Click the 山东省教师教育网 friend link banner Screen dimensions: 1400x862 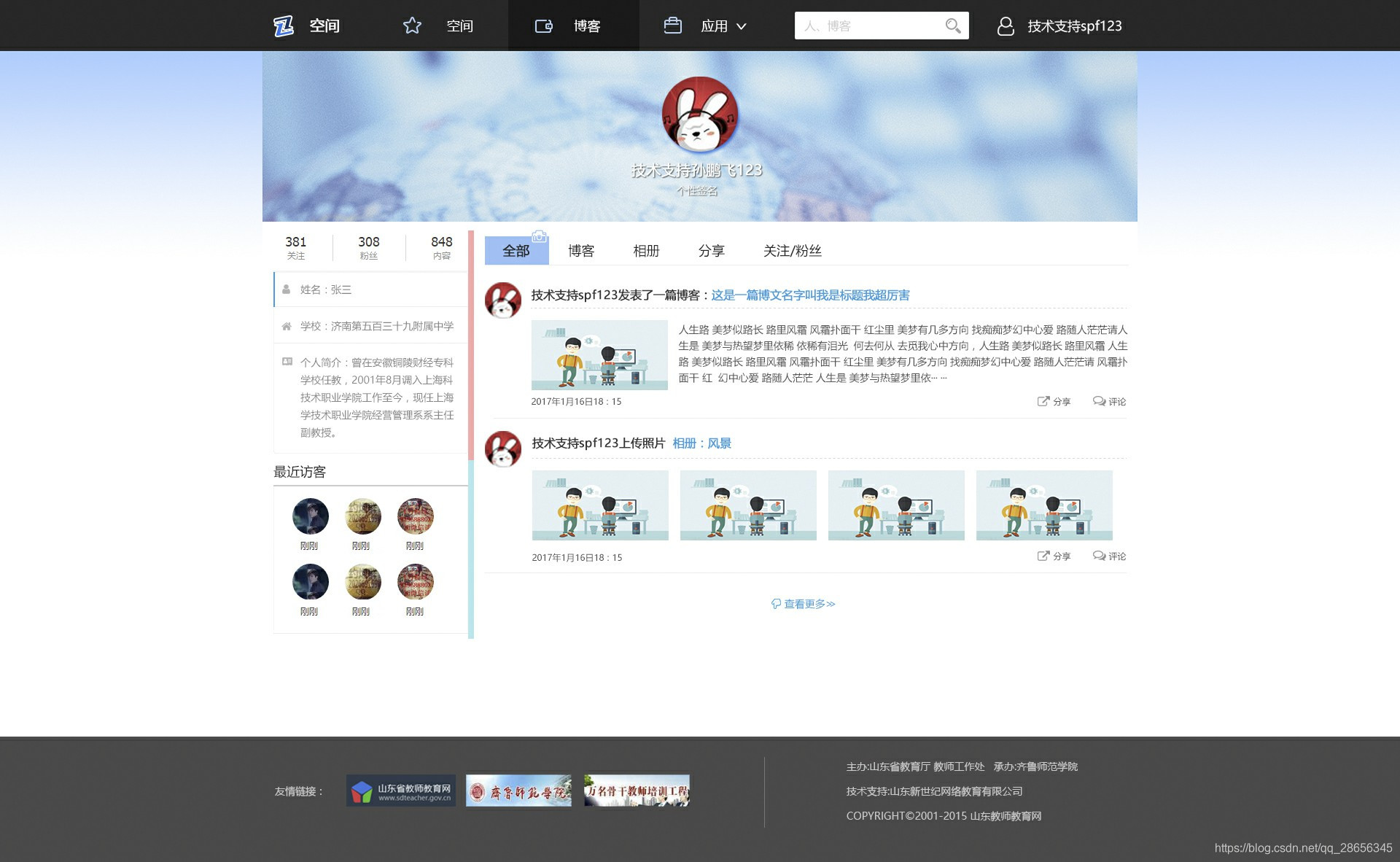click(401, 791)
